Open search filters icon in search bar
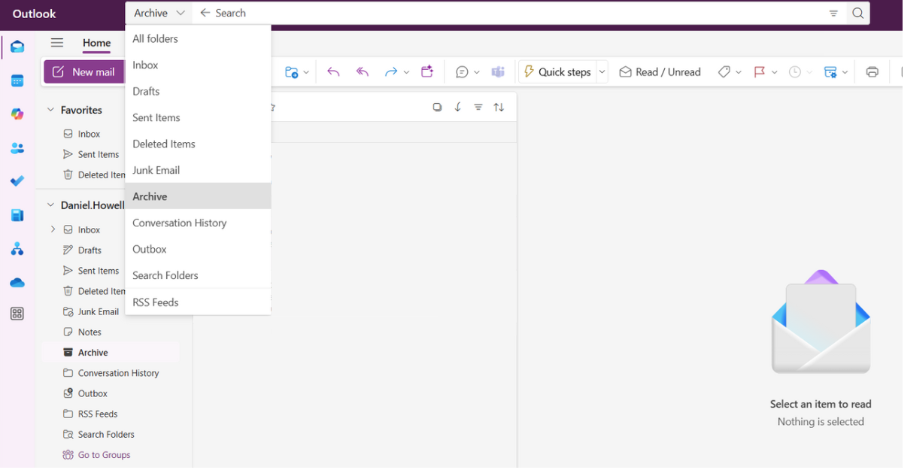 click(x=833, y=13)
